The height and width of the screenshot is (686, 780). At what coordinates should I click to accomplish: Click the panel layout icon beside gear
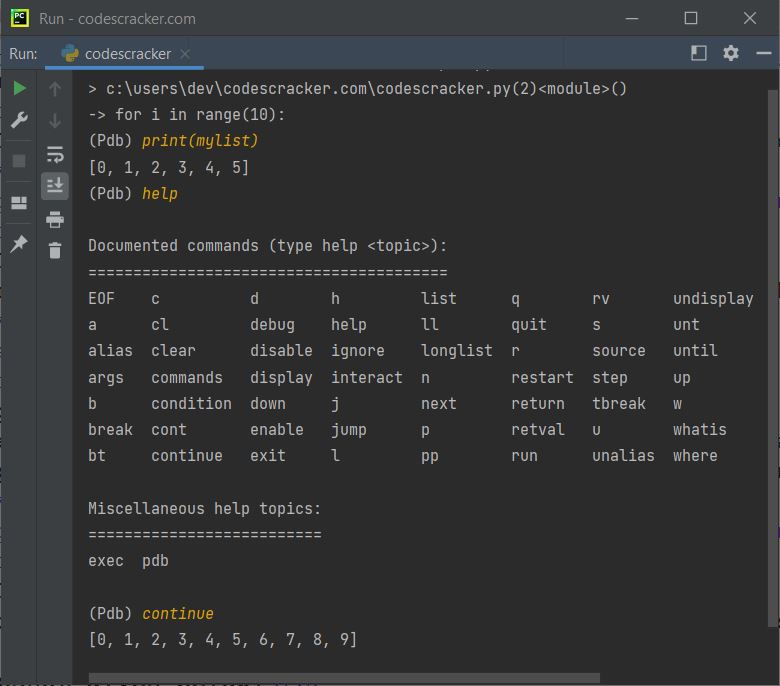pyautogui.click(x=698, y=53)
